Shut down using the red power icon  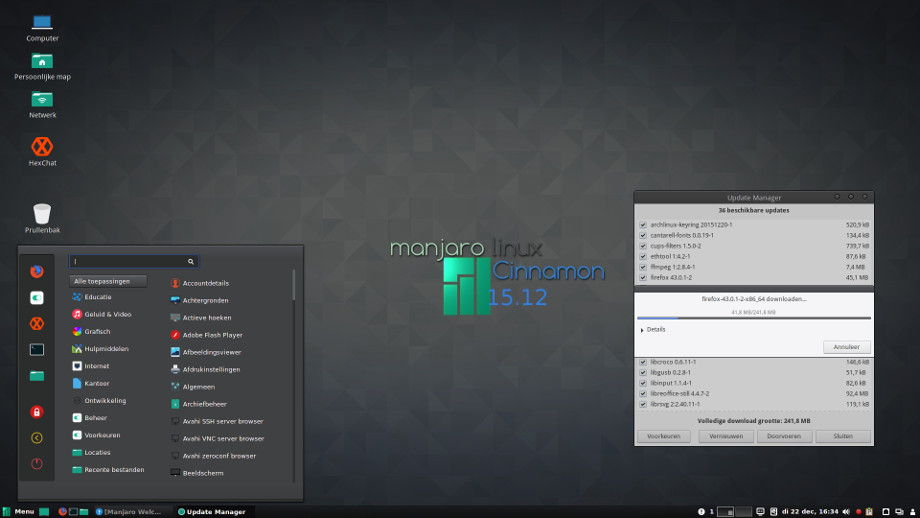point(36,463)
